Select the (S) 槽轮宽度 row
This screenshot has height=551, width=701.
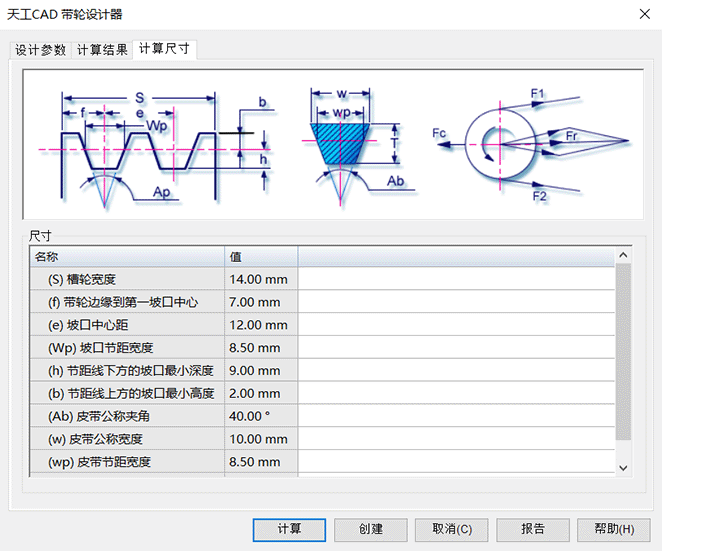pos(127,279)
